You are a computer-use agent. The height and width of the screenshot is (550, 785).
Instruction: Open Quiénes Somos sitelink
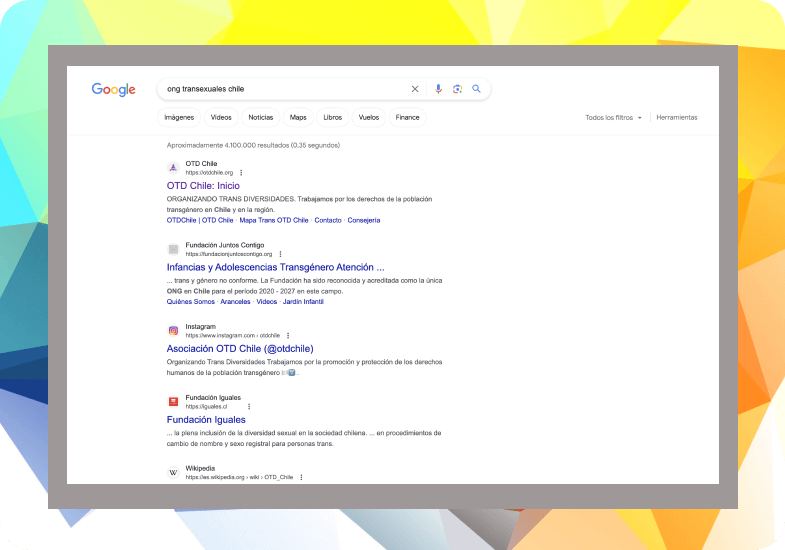point(191,302)
